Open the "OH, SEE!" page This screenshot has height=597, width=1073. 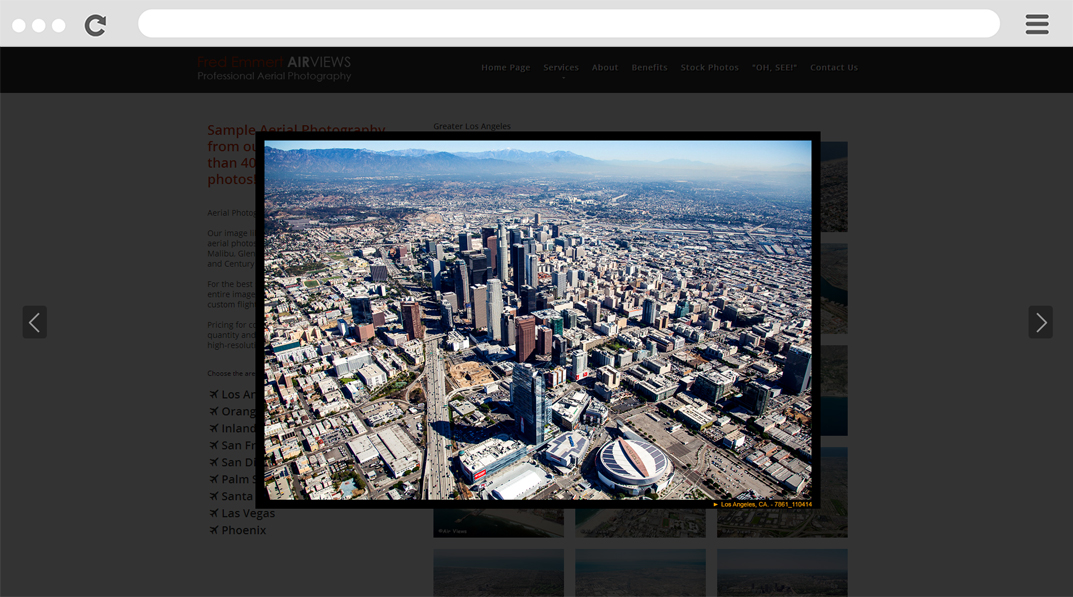pyautogui.click(x=774, y=68)
